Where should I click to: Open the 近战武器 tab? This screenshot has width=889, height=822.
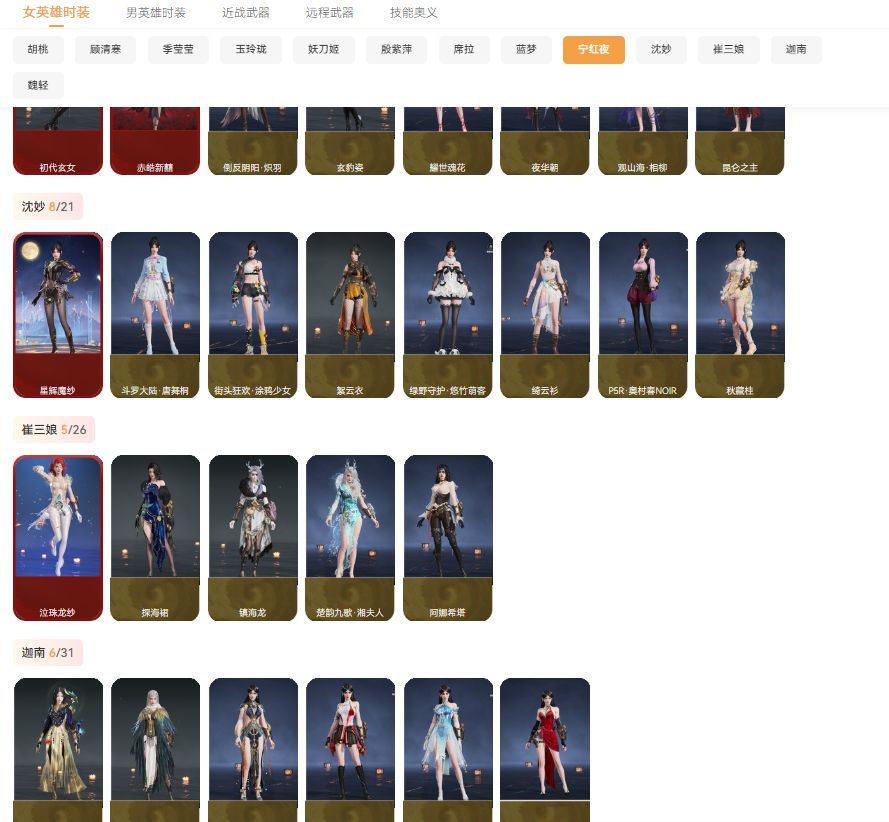coord(245,13)
